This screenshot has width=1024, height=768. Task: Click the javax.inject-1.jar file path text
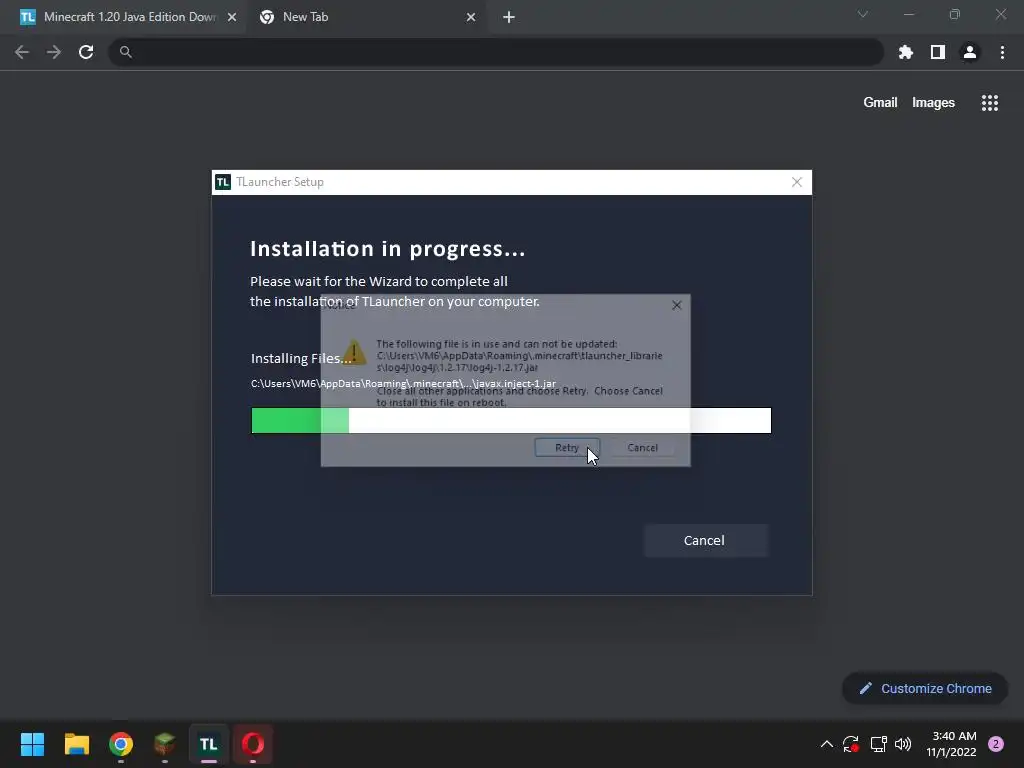[403, 383]
